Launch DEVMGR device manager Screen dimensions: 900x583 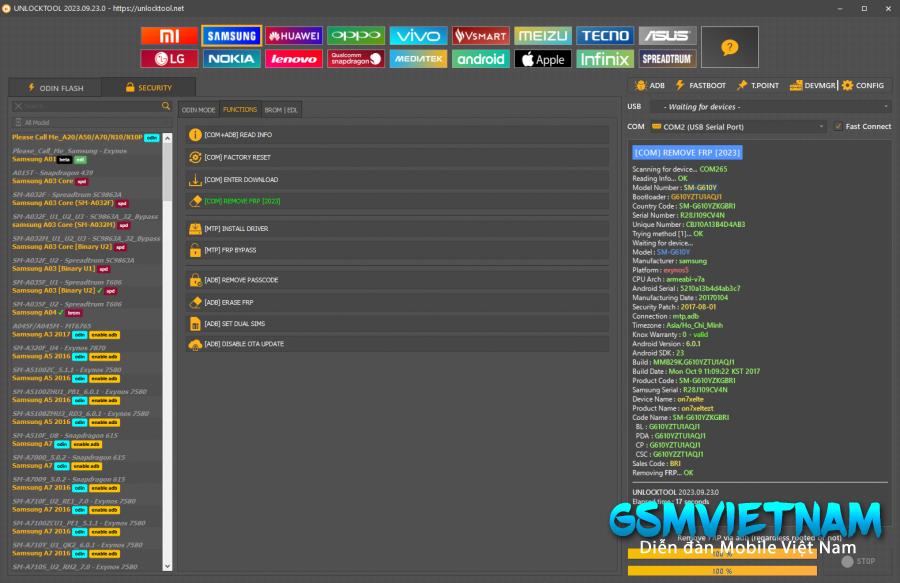click(x=813, y=85)
